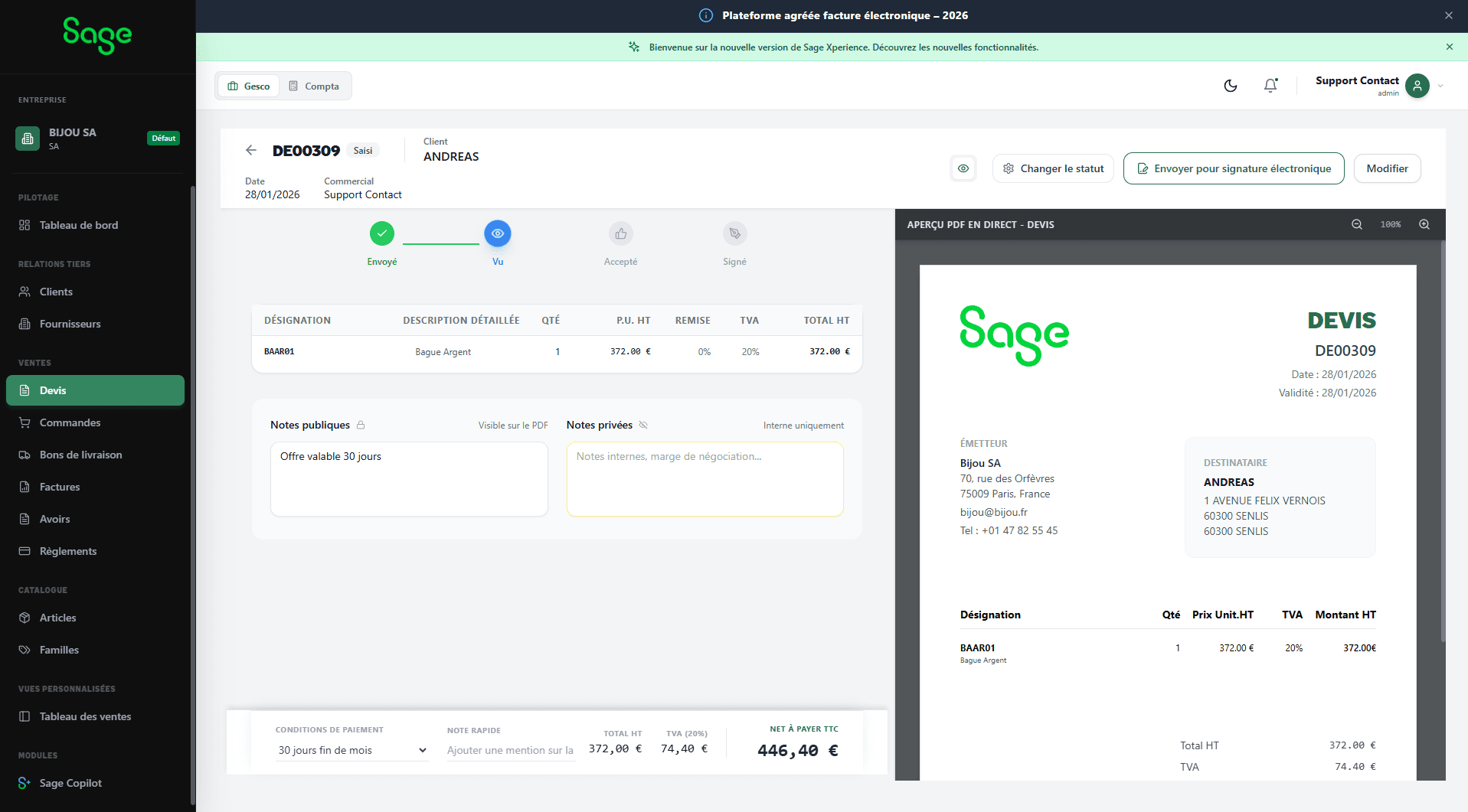The image size is (1468, 812).
Task: Open Avoirs in sidebar
Action: tap(95, 519)
